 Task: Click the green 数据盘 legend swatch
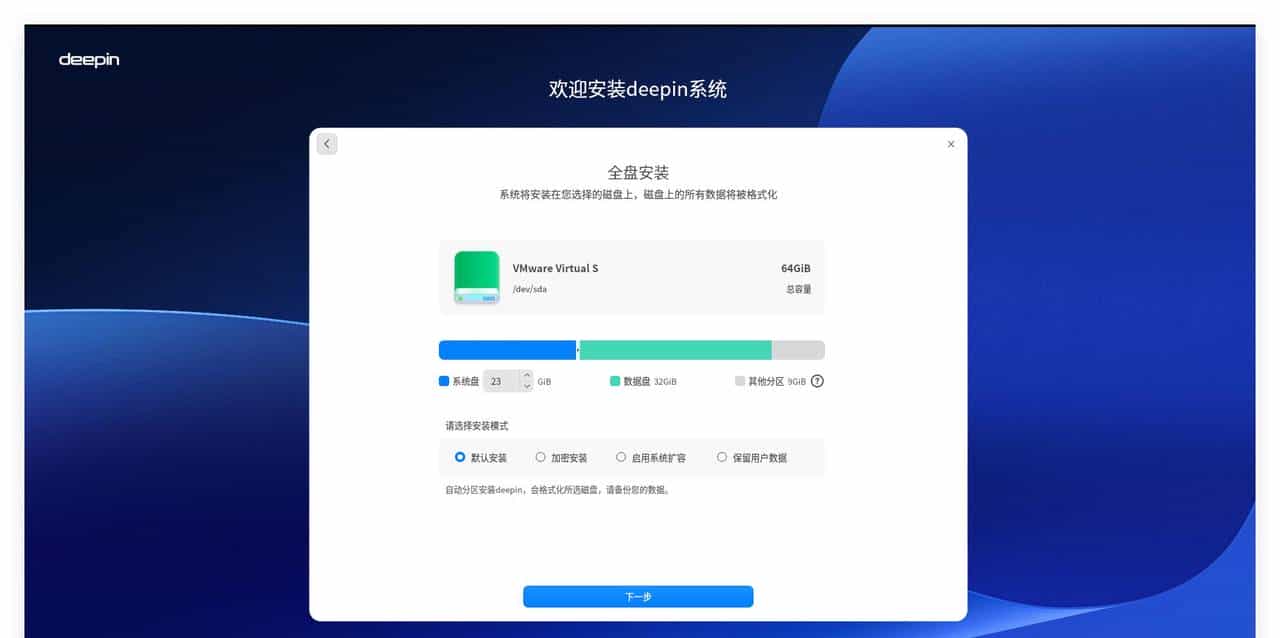coord(615,380)
